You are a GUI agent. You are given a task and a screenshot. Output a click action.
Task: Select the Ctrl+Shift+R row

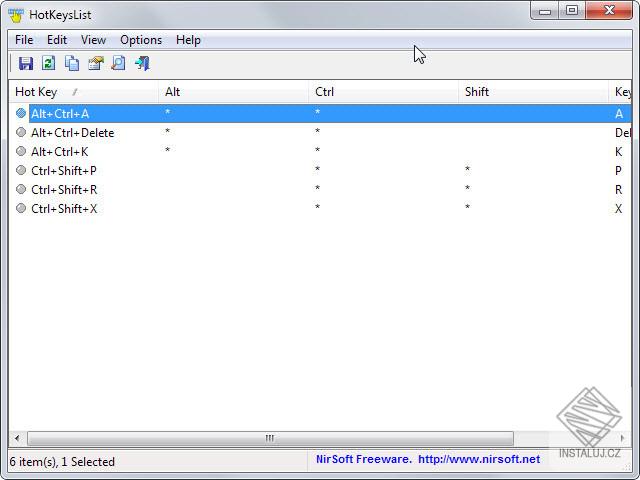pos(320,189)
